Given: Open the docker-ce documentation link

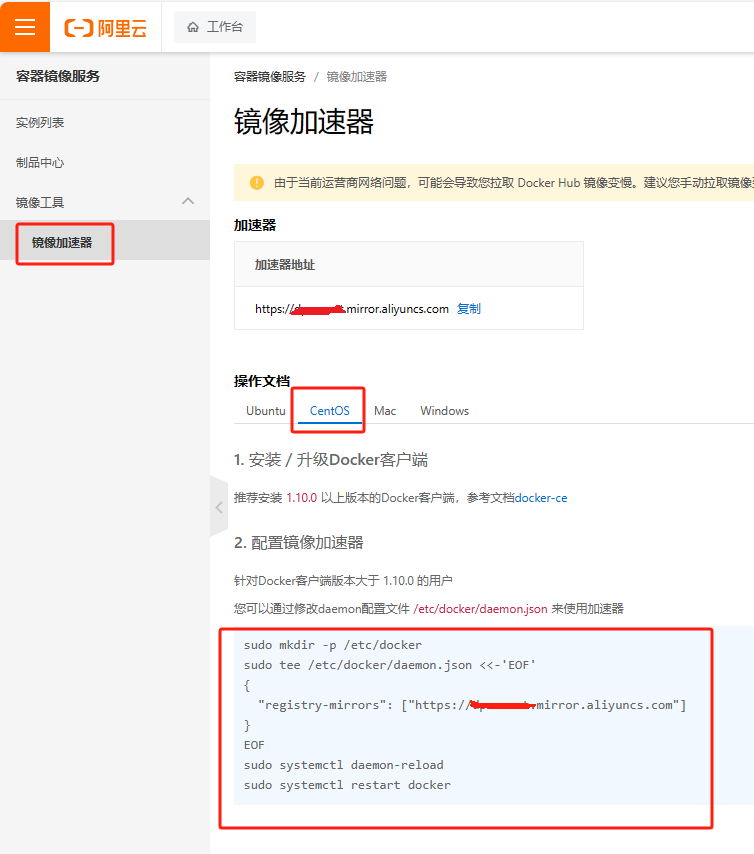Looking at the screenshot, I should pos(541,498).
